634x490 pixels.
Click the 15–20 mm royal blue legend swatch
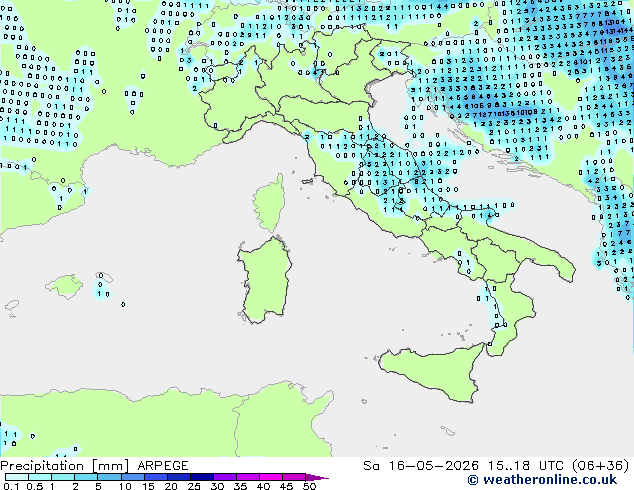point(155,477)
